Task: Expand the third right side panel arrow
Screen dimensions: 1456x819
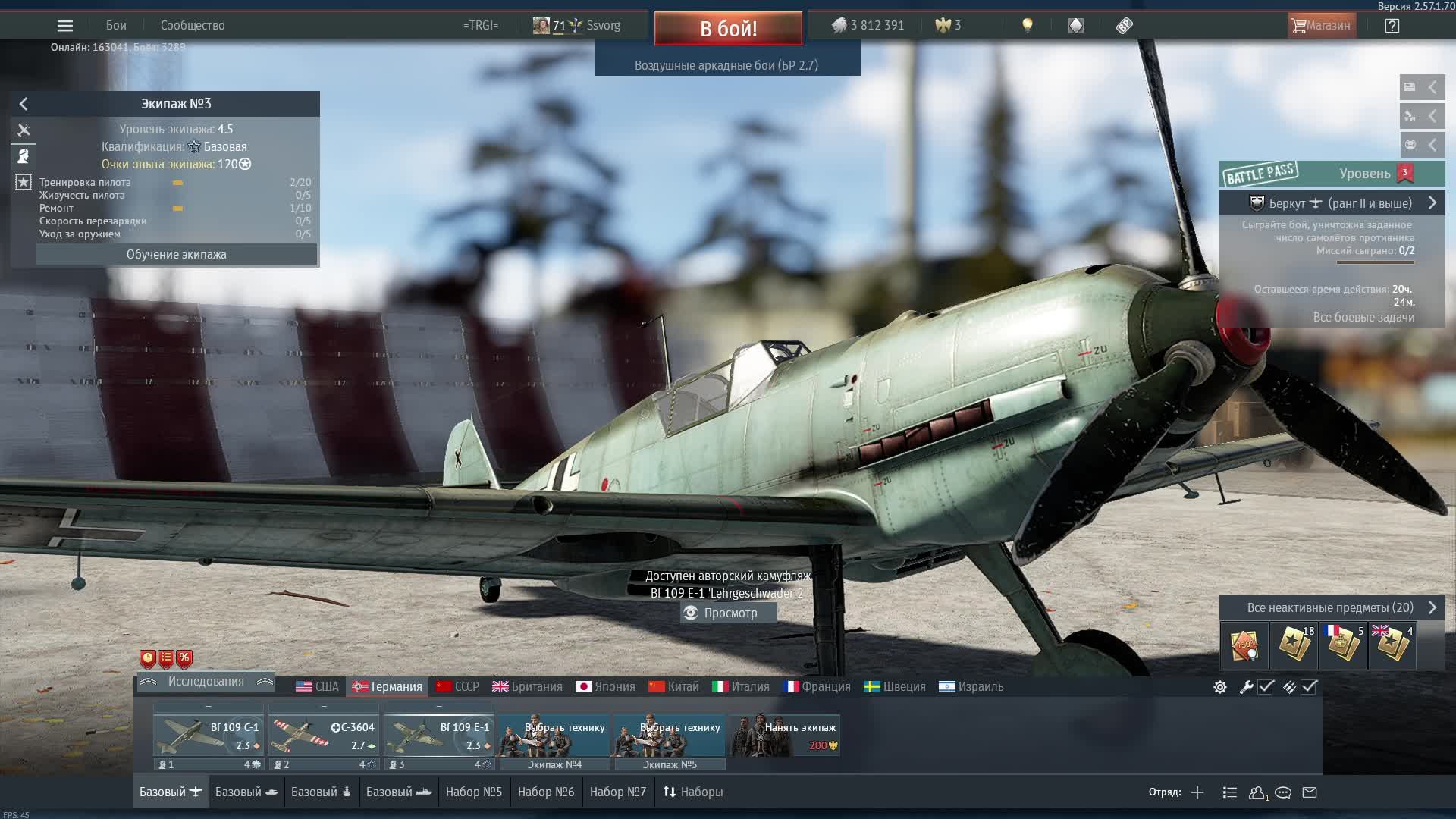Action: pyautogui.click(x=1432, y=145)
